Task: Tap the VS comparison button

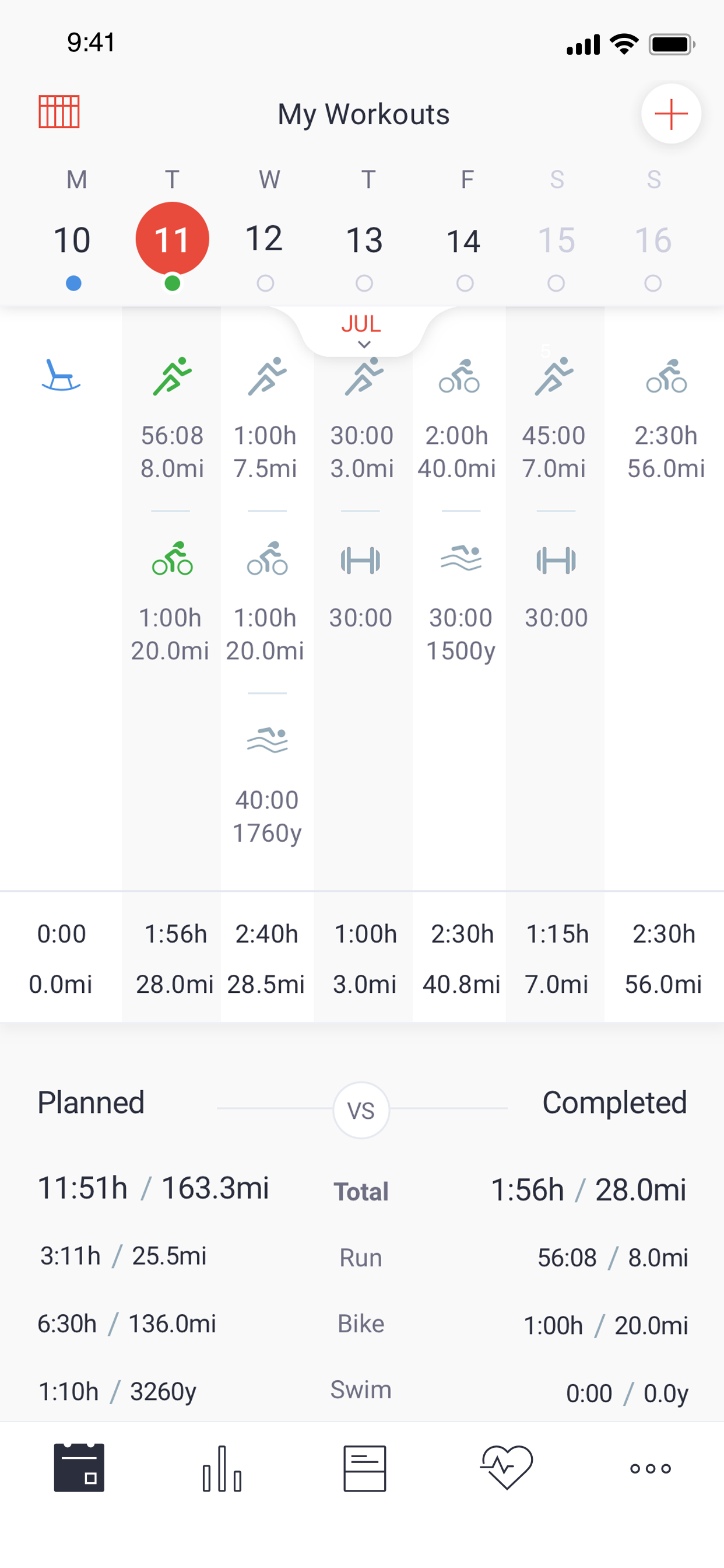Action: coord(361,1110)
